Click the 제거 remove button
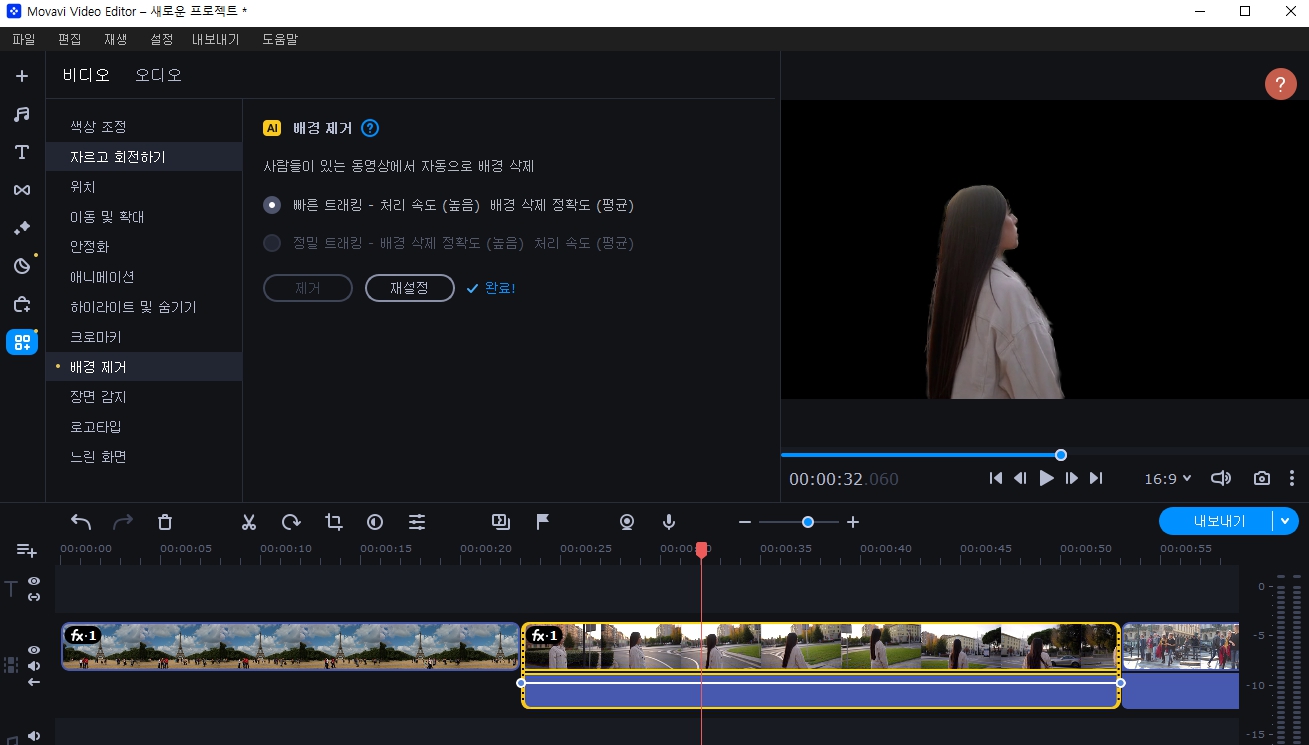Image resolution: width=1309 pixels, height=745 pixels. click(308, 288)
